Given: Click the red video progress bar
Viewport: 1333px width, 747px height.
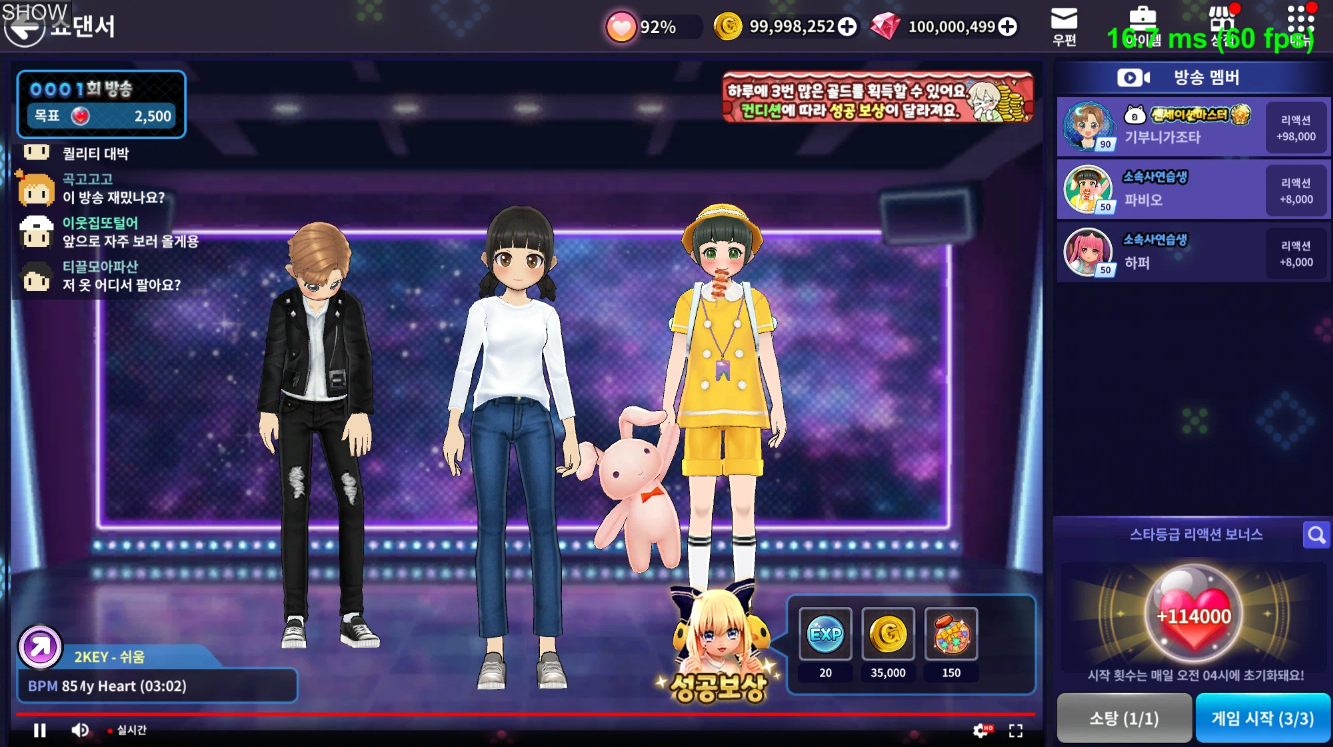Looking at the screenshot, I should (500, 714).
